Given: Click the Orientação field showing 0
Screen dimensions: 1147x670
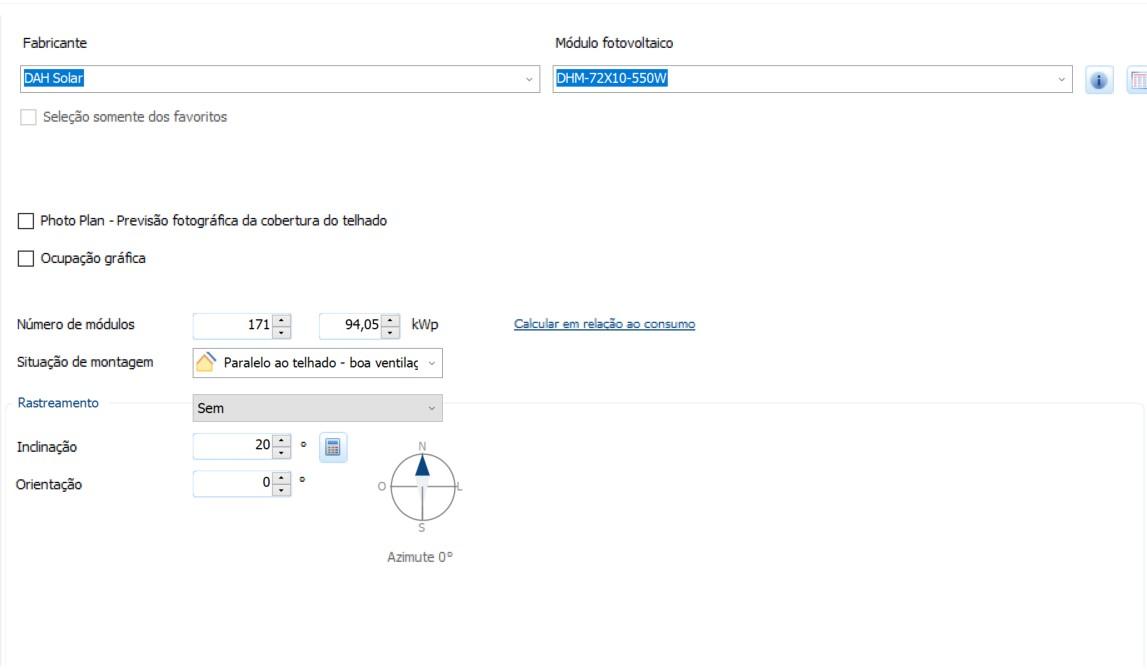Looking at the screenshot, I should pyautogui.click(x=233, y=483).
